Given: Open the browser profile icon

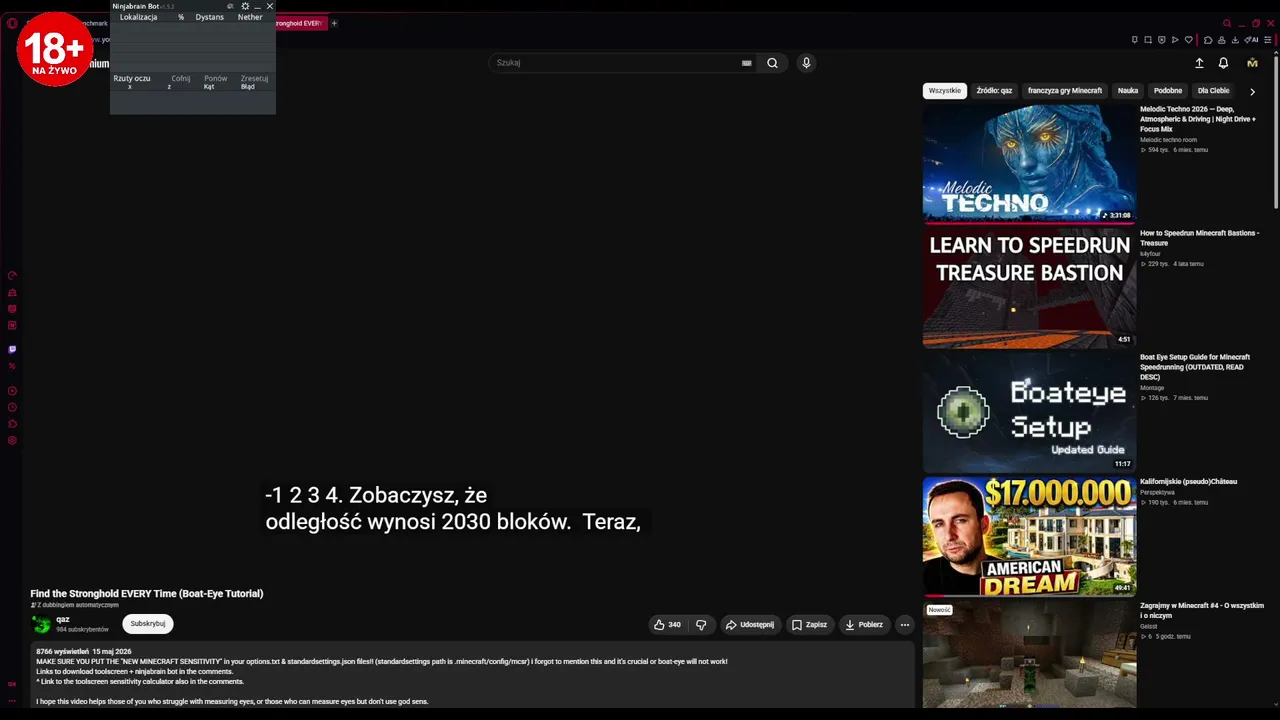Looking at the screenshot, I should [x=1222, y=40].
